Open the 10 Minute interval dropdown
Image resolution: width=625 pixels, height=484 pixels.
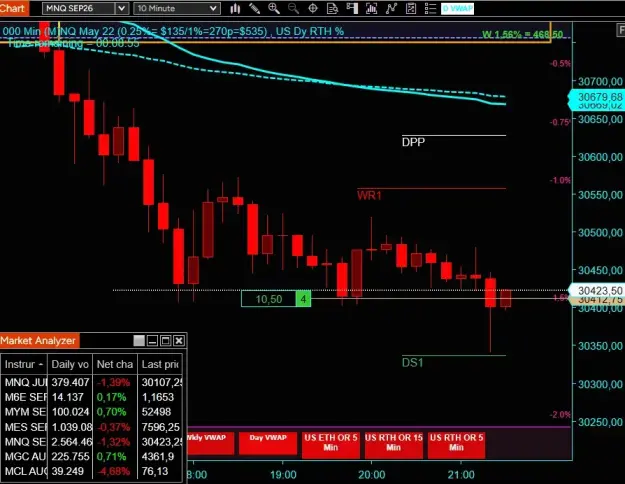[177, 8]
